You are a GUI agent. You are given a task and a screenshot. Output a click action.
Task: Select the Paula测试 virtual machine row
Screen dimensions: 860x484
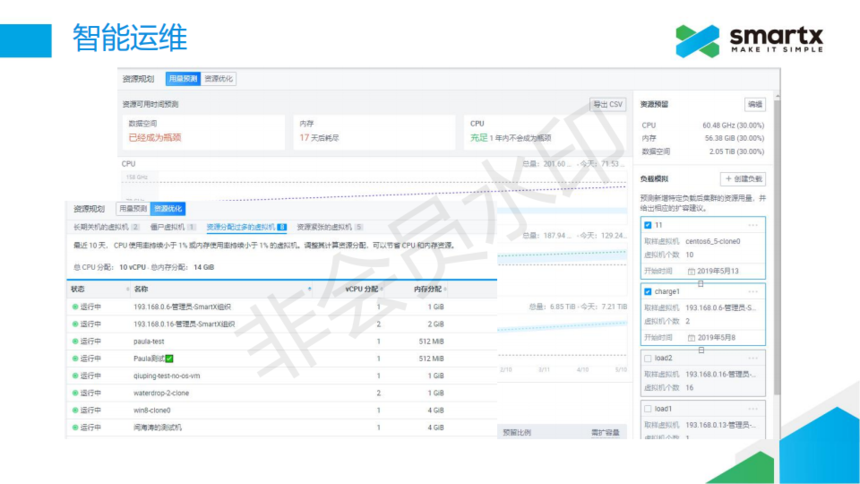click(281, 358)
